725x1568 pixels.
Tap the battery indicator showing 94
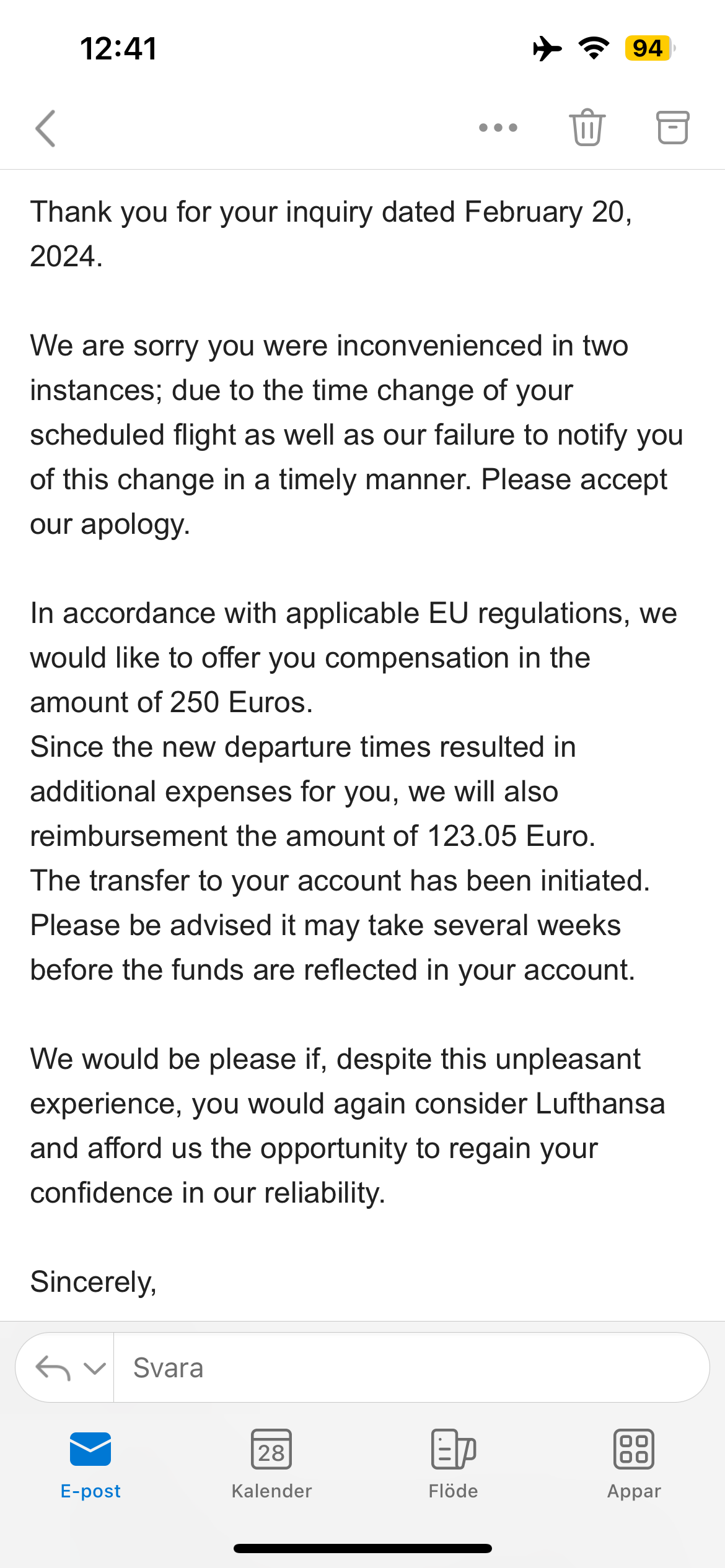[x=649, y=48]
